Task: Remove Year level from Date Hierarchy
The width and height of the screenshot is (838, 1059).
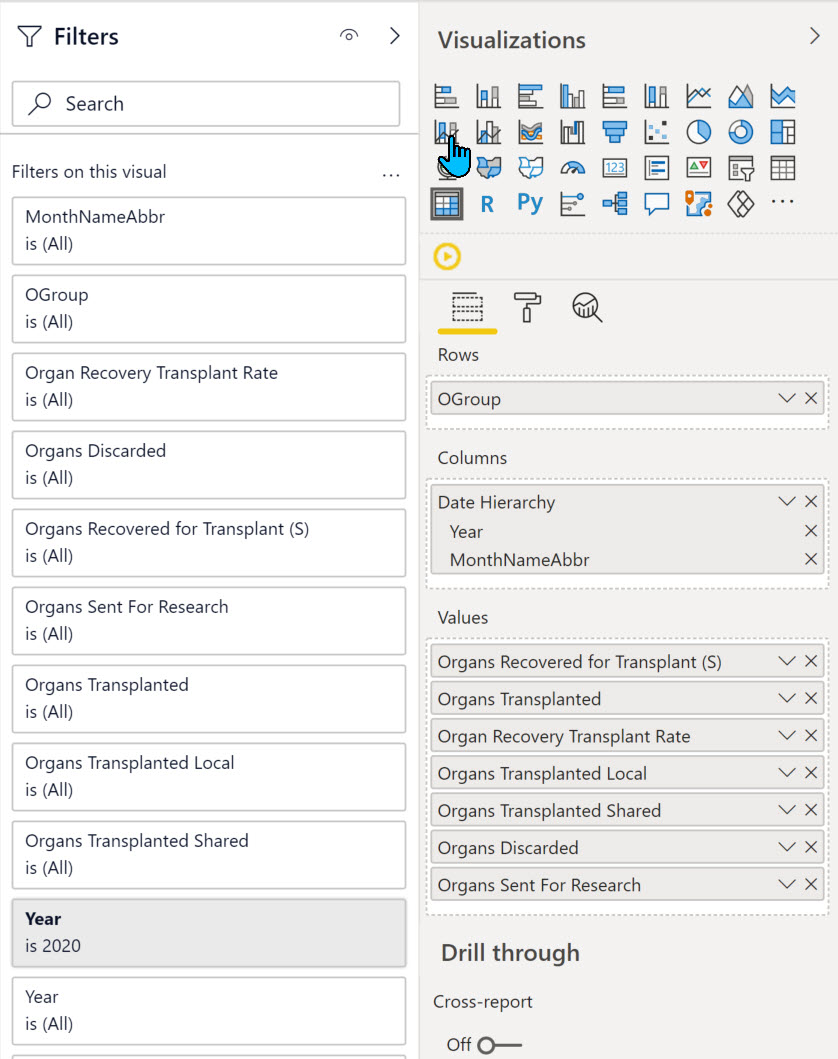Action: 811,531
